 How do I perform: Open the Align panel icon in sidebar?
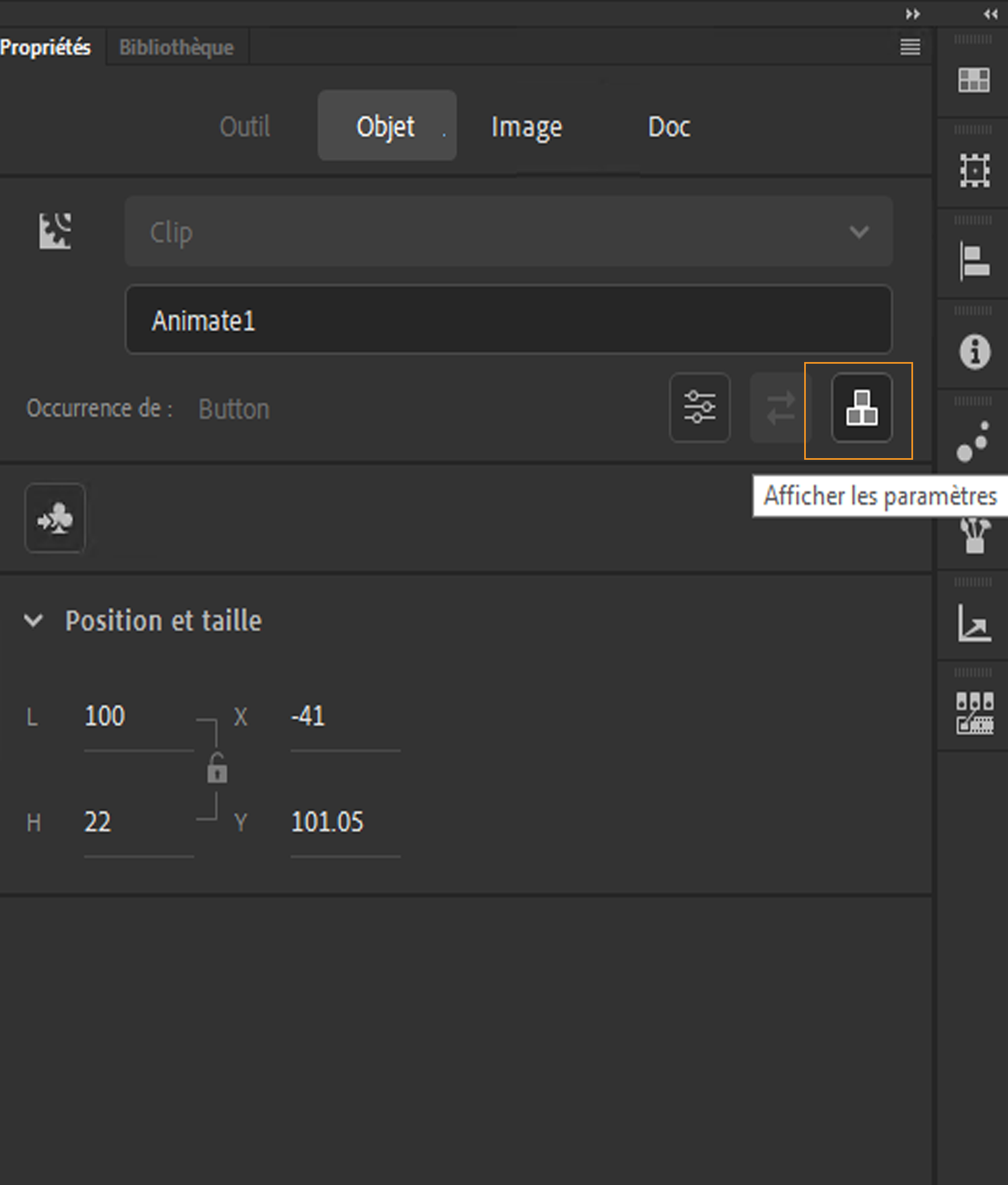tap(974, 261)
